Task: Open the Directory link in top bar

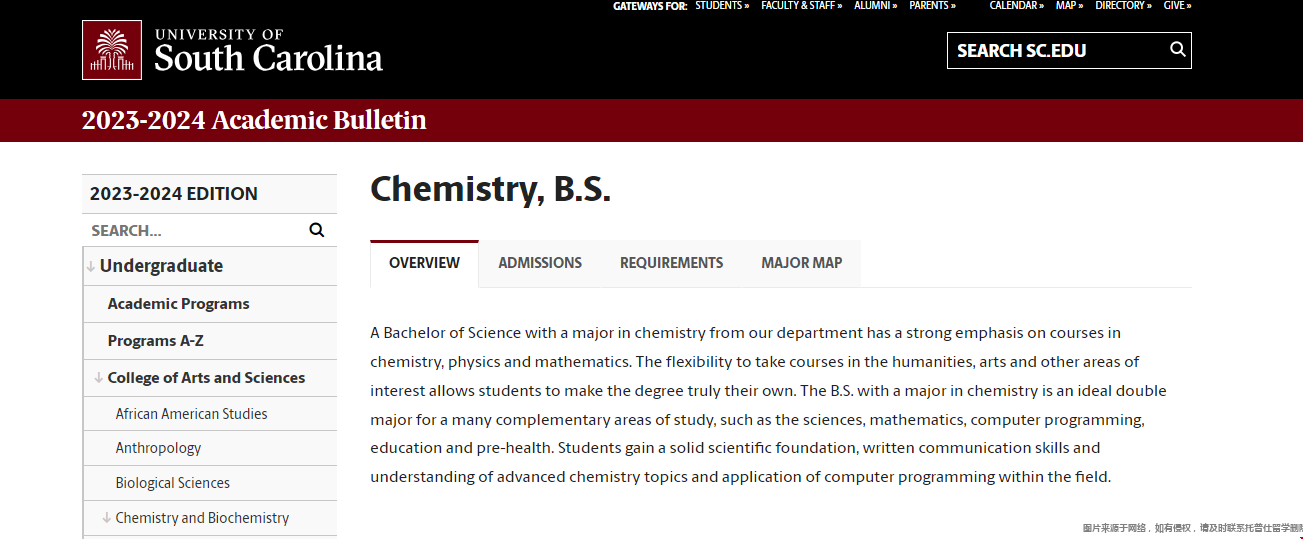Action: click(x=1123, y=6)
